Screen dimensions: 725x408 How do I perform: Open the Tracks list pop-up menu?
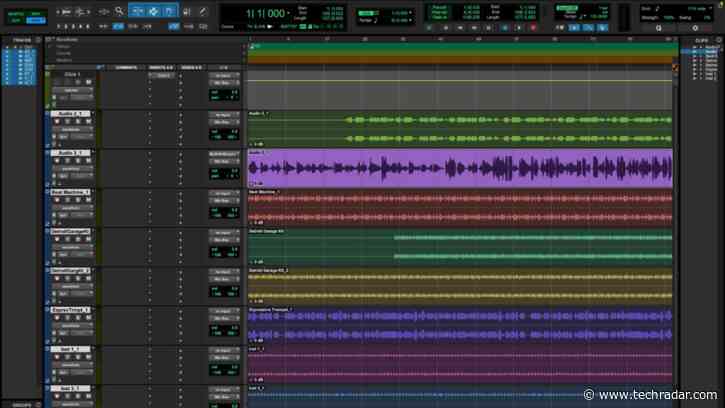(38, 40)
